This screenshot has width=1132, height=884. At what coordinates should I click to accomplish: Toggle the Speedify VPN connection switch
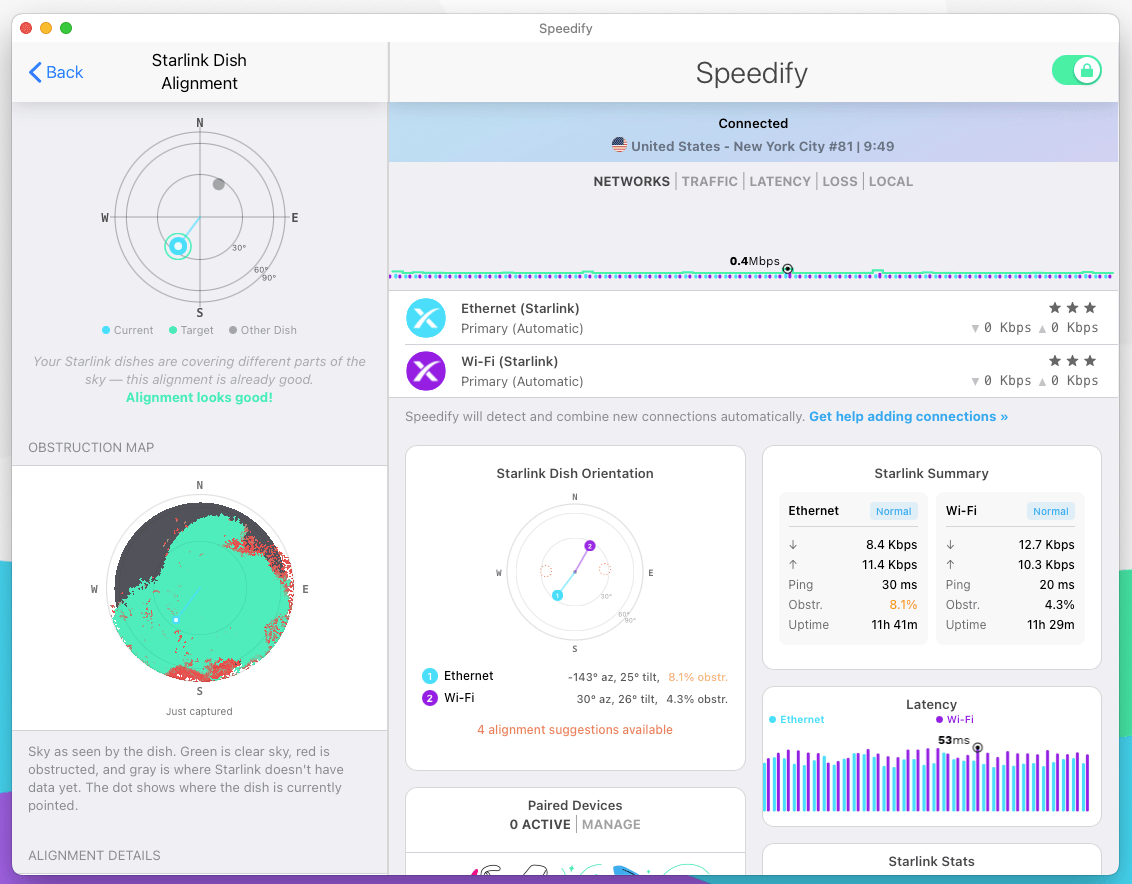click(x=1076, y=71)
